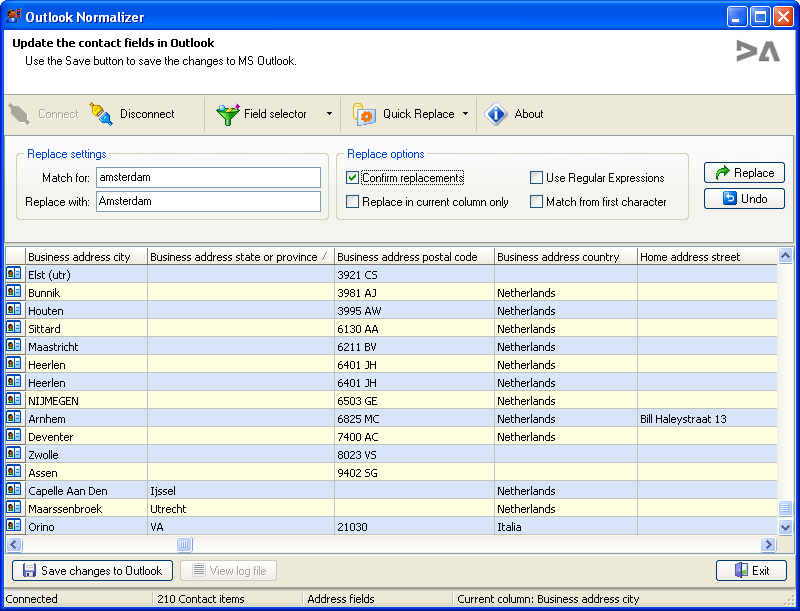The width and height of the screenshot is (800, 611).
Task: Click the Undo button
Action: coord(744,199)
